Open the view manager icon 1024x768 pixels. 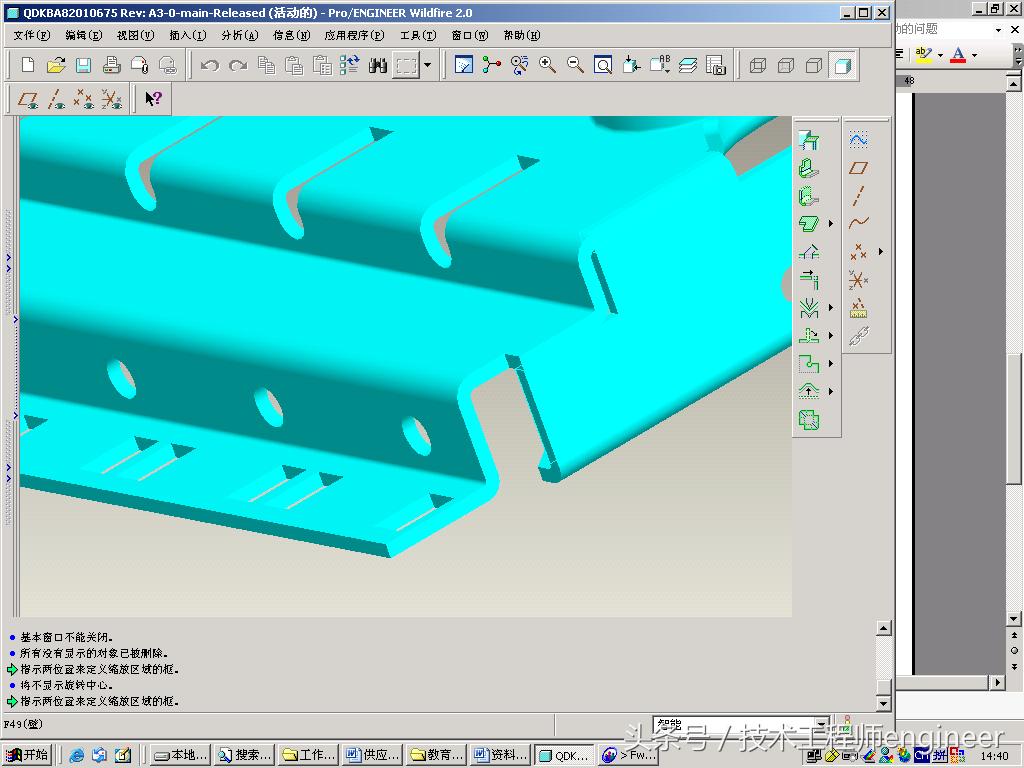tap(716, 65)
